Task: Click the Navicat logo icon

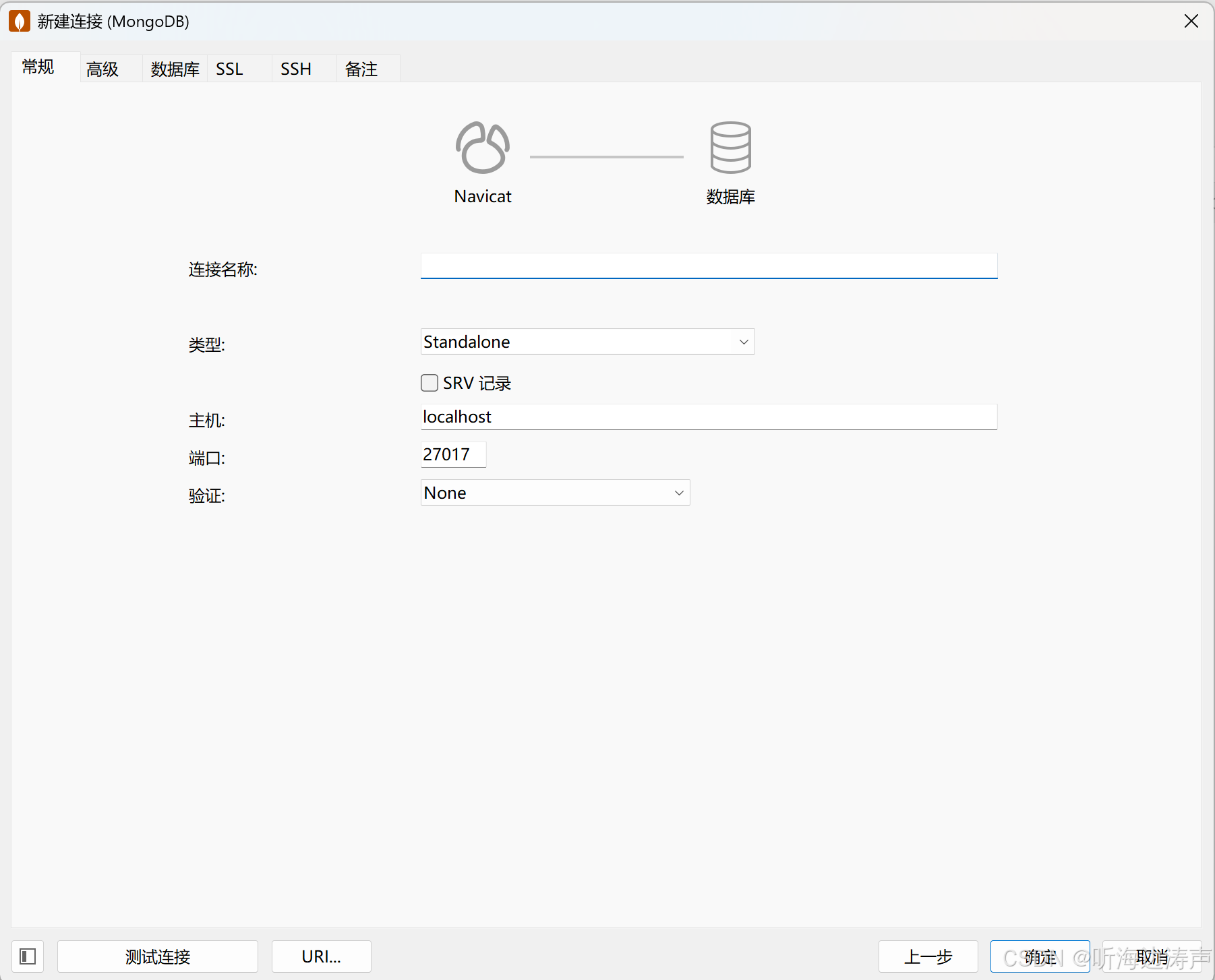Action: coord(482,147)
